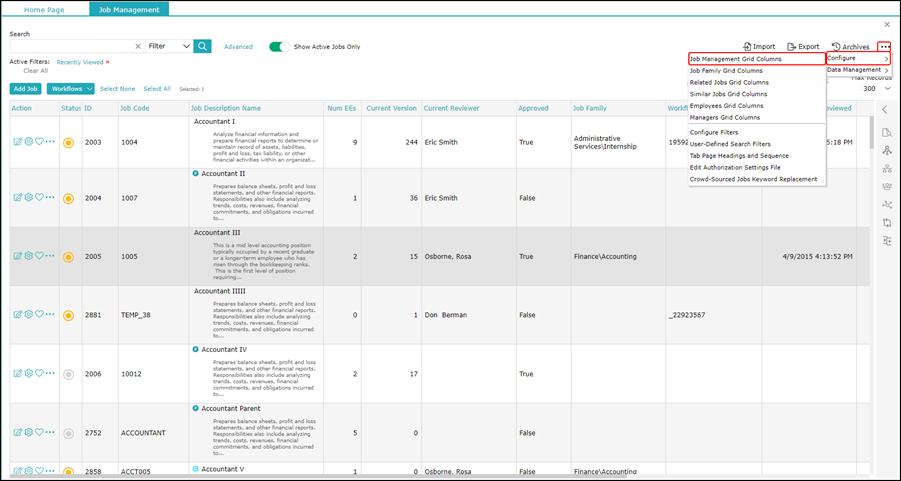Click into the Search text field
The width and height of the screenshot is (901, 481).
[x=70, y=46]
